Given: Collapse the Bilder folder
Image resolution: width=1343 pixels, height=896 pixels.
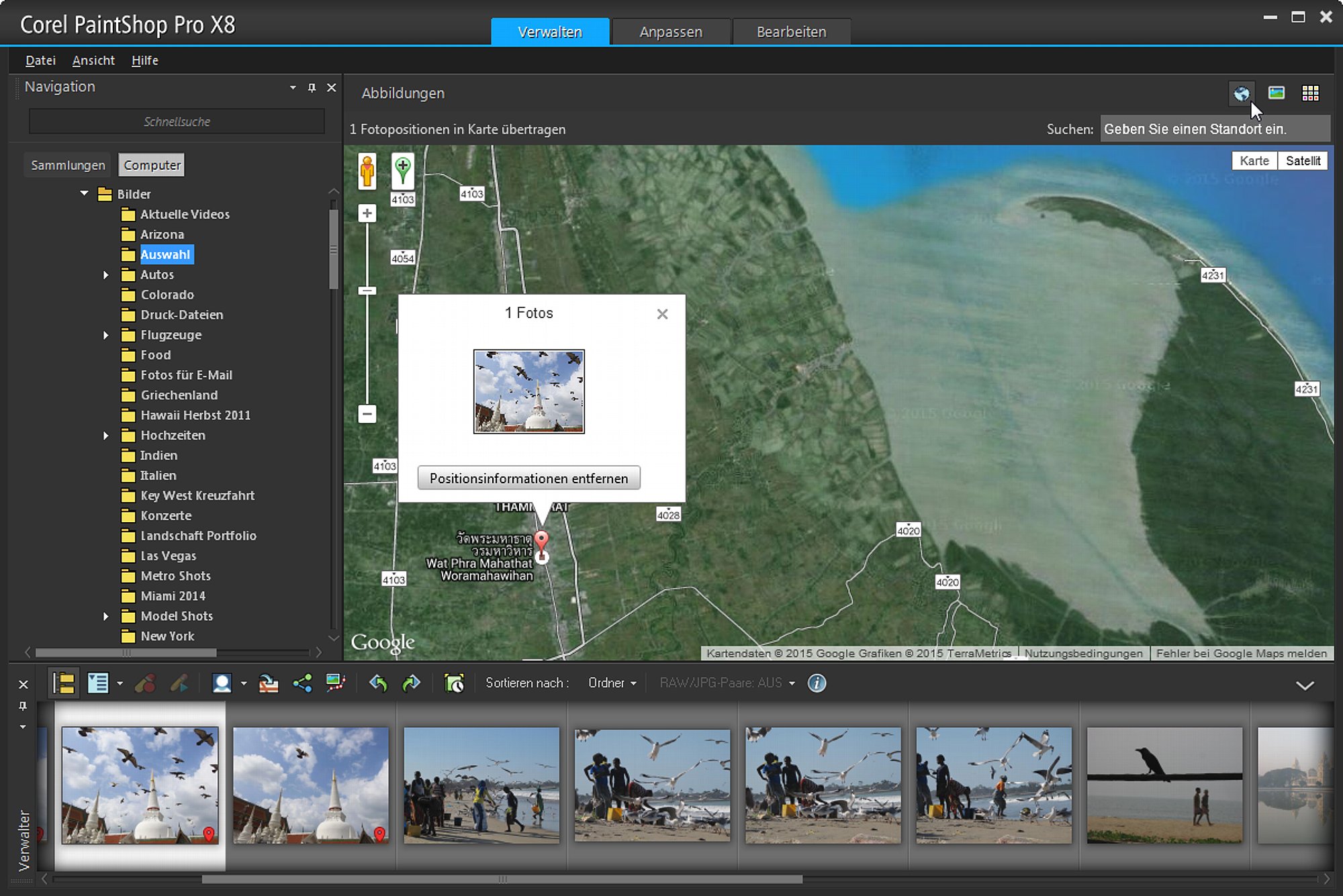Looking at the screenshot, I should click(84, 193).
